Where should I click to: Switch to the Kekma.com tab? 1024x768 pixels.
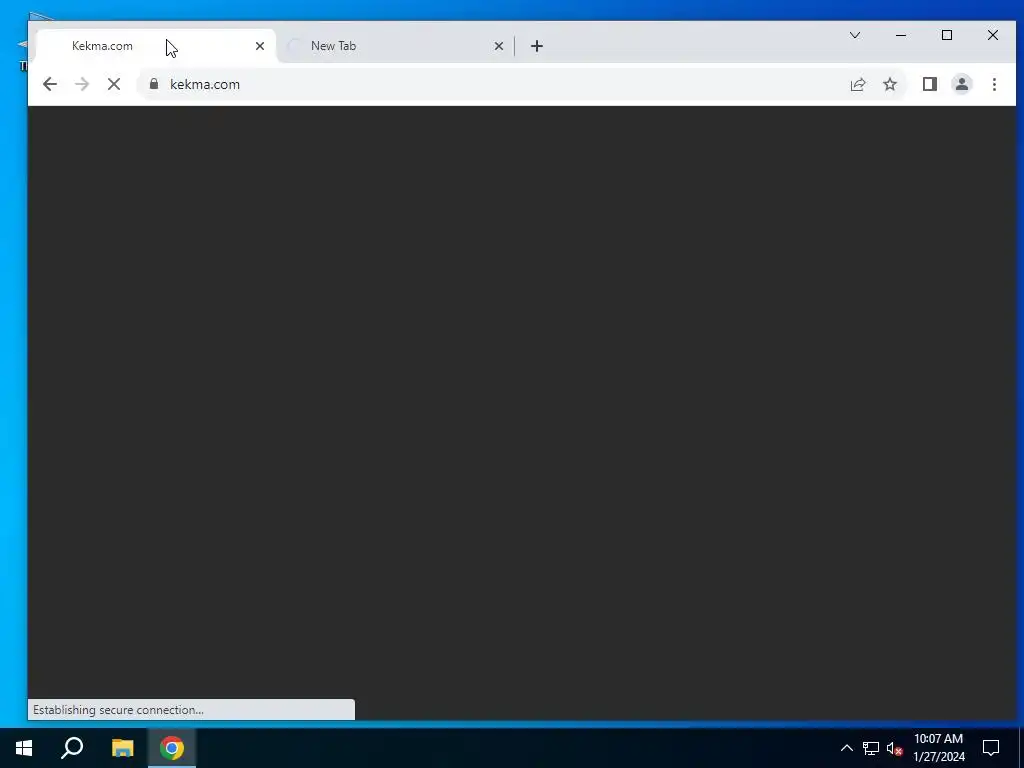tap(156, 46)
